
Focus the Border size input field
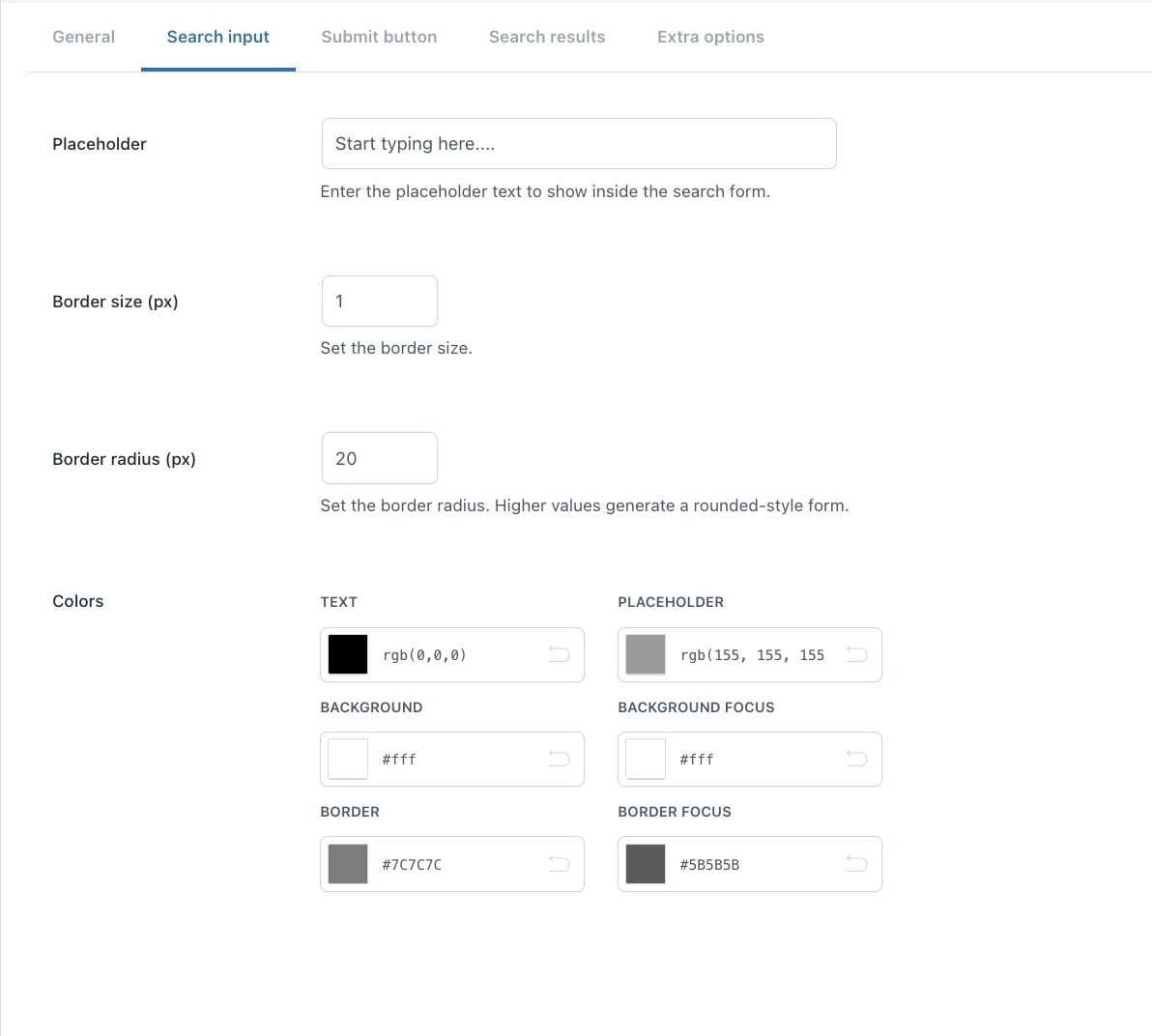click(x=379, y=302)
